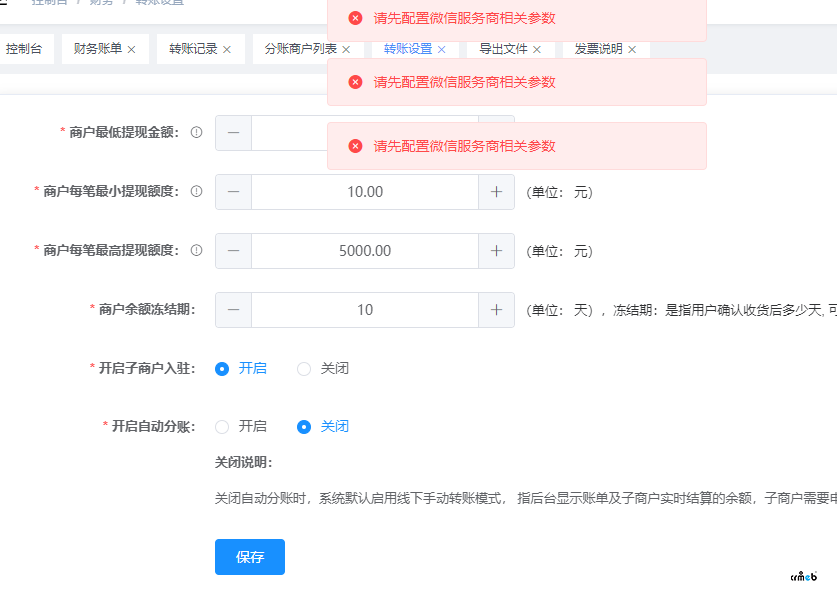Close the 导出文件 tab with its x icon
Image resolution: width=837 pixels, height=610 pixels.
(x=537, y=49)
